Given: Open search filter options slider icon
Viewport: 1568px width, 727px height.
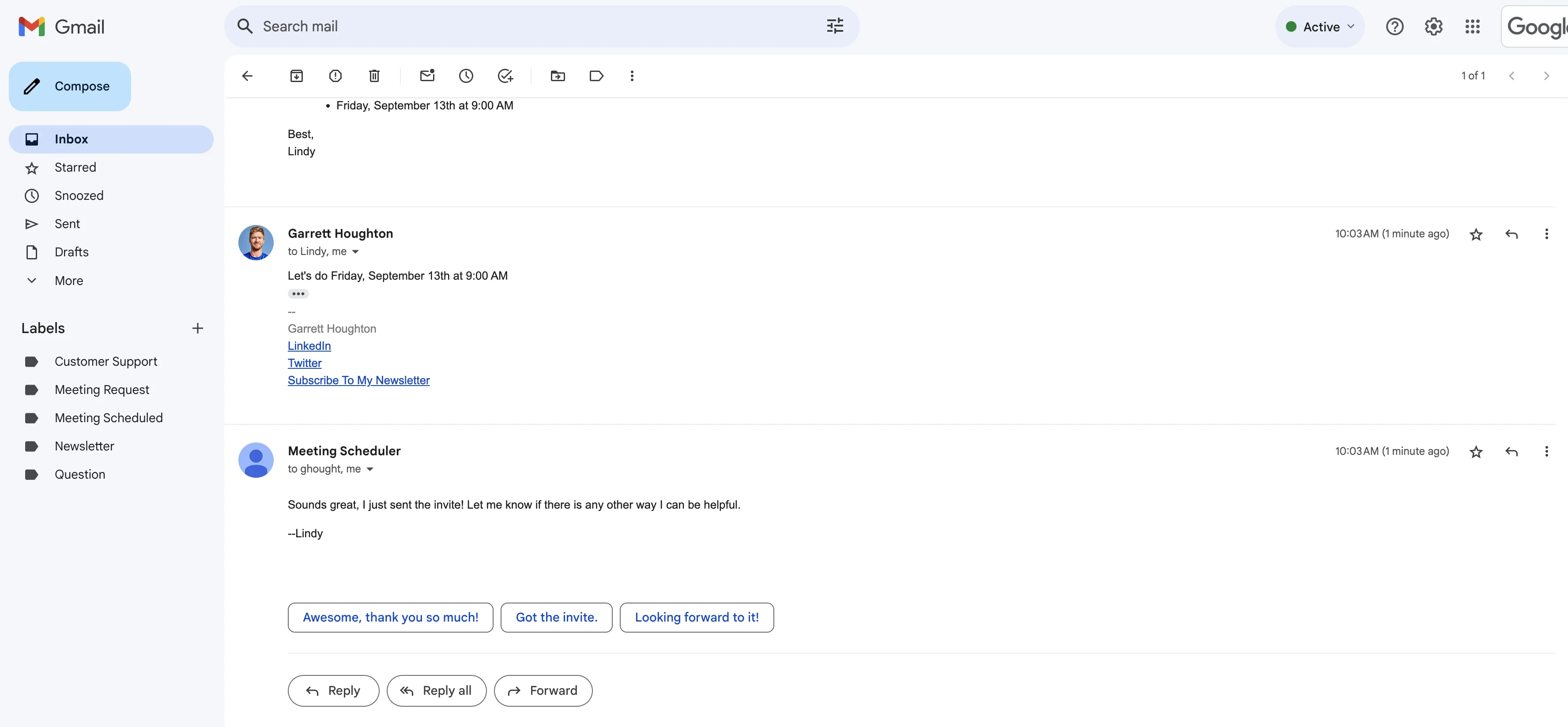Looking at the screenshot, I should [x=835, y=26].
